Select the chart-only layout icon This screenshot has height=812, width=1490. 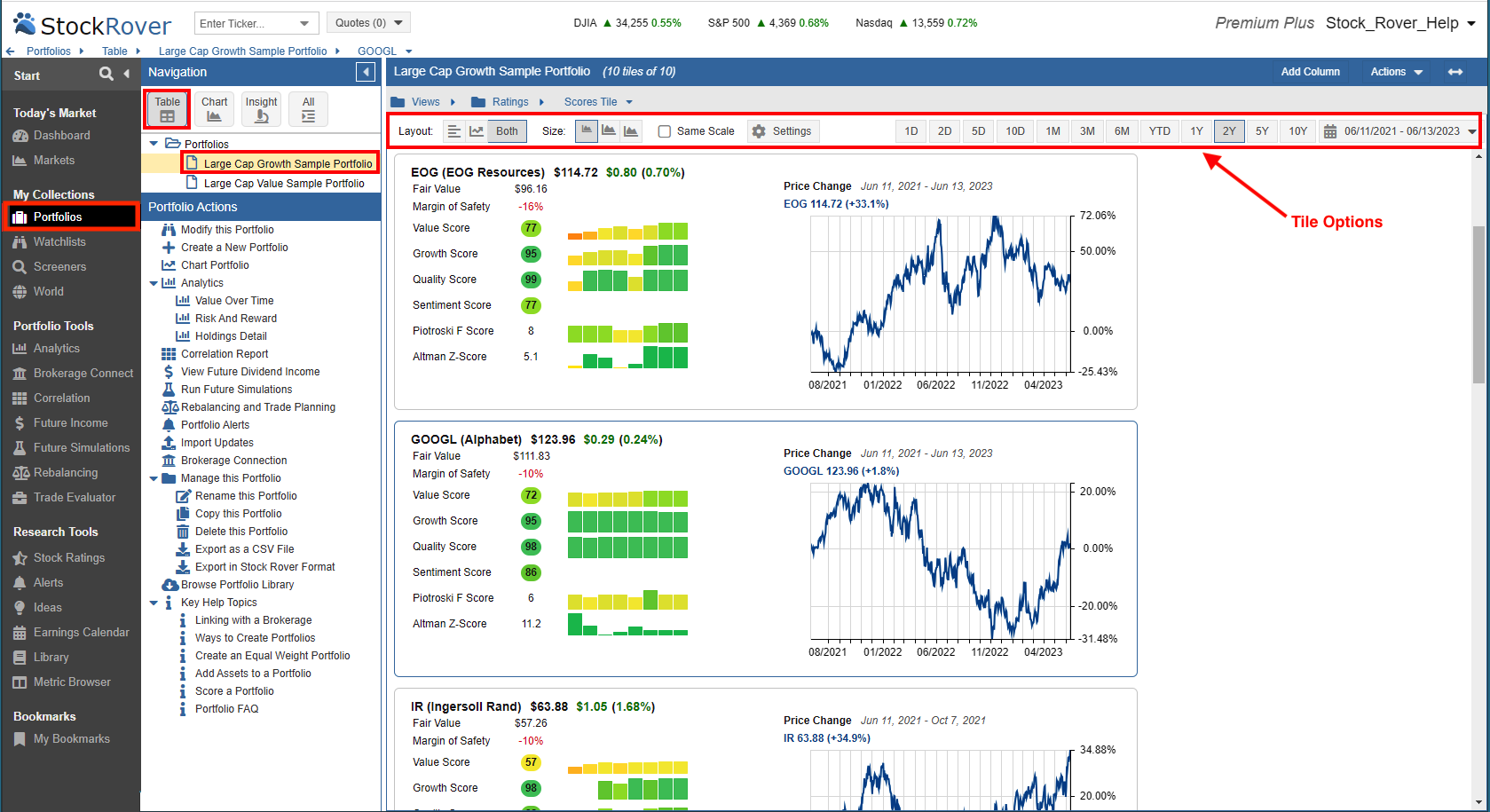click(x=477, y=131)
